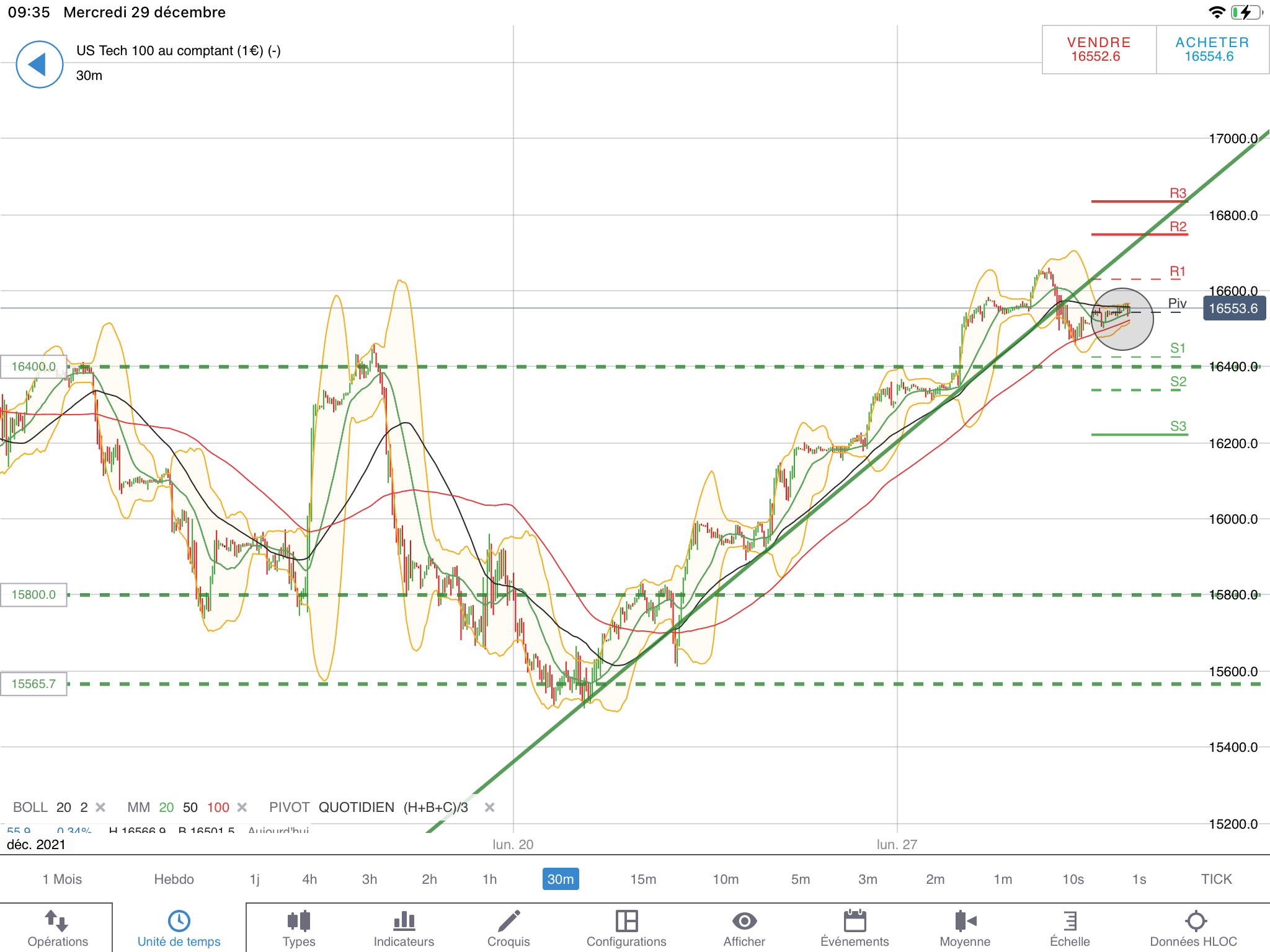Toggle the Afficher eye icon
This screenshot has width=1270, height=952.
coord(744,928)
